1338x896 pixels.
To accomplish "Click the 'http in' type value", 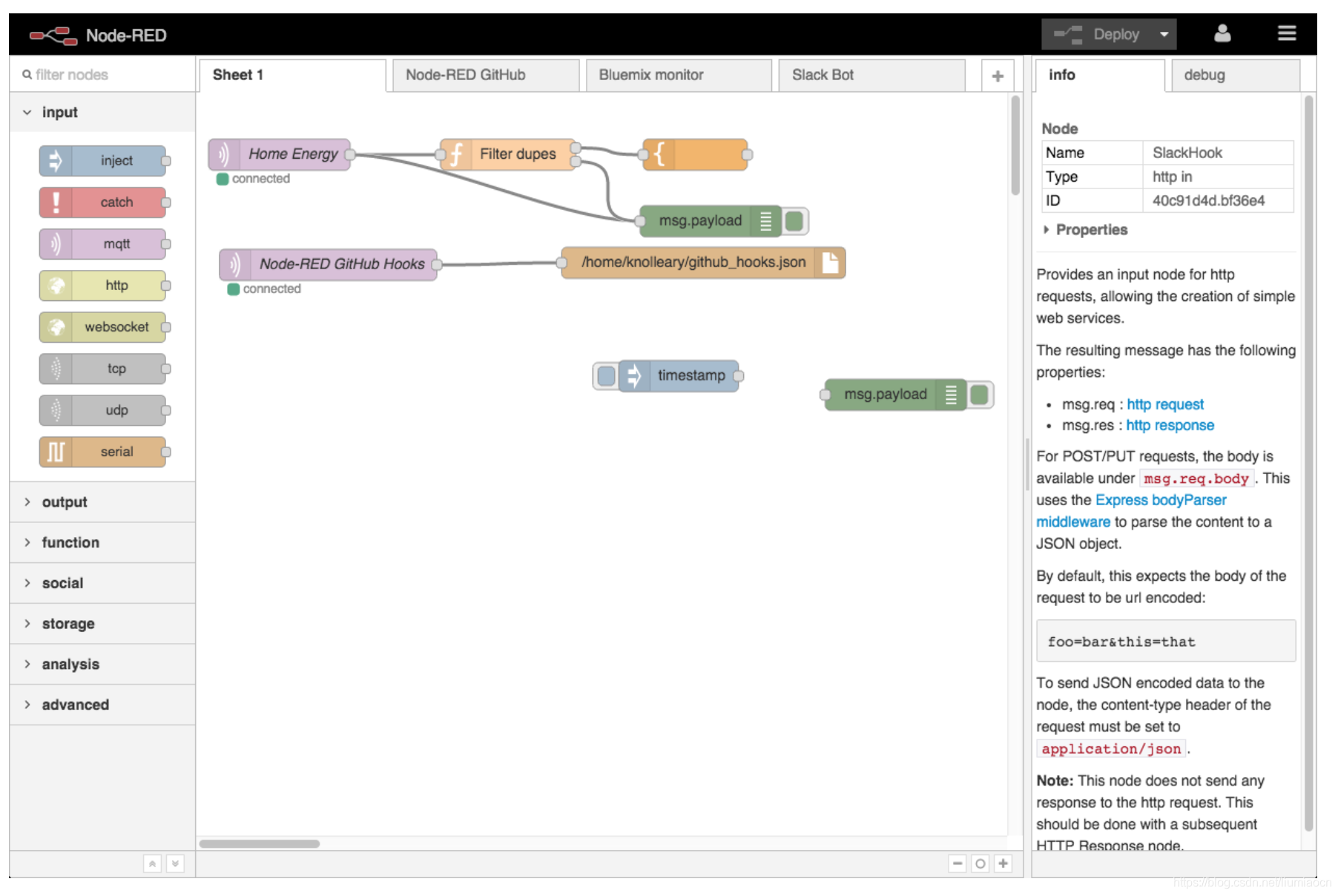I will [x=1172, y=177].
